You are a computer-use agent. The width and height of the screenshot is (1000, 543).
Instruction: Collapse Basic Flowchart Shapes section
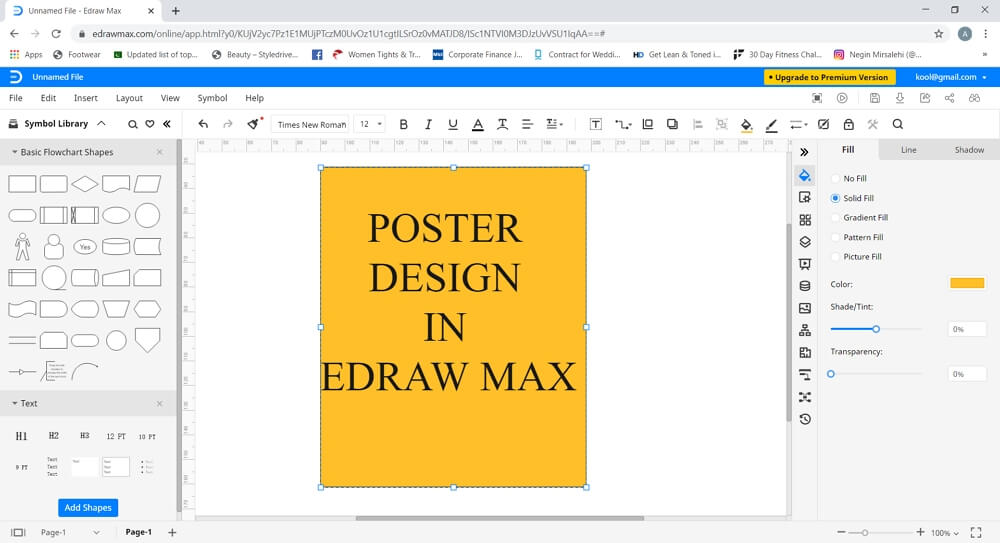click(x=15, y=152)
